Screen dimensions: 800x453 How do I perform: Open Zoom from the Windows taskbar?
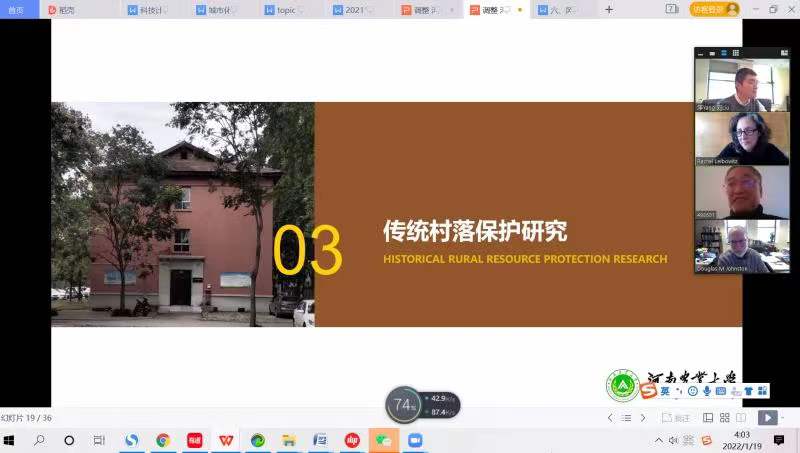click(x=414, y=440)
